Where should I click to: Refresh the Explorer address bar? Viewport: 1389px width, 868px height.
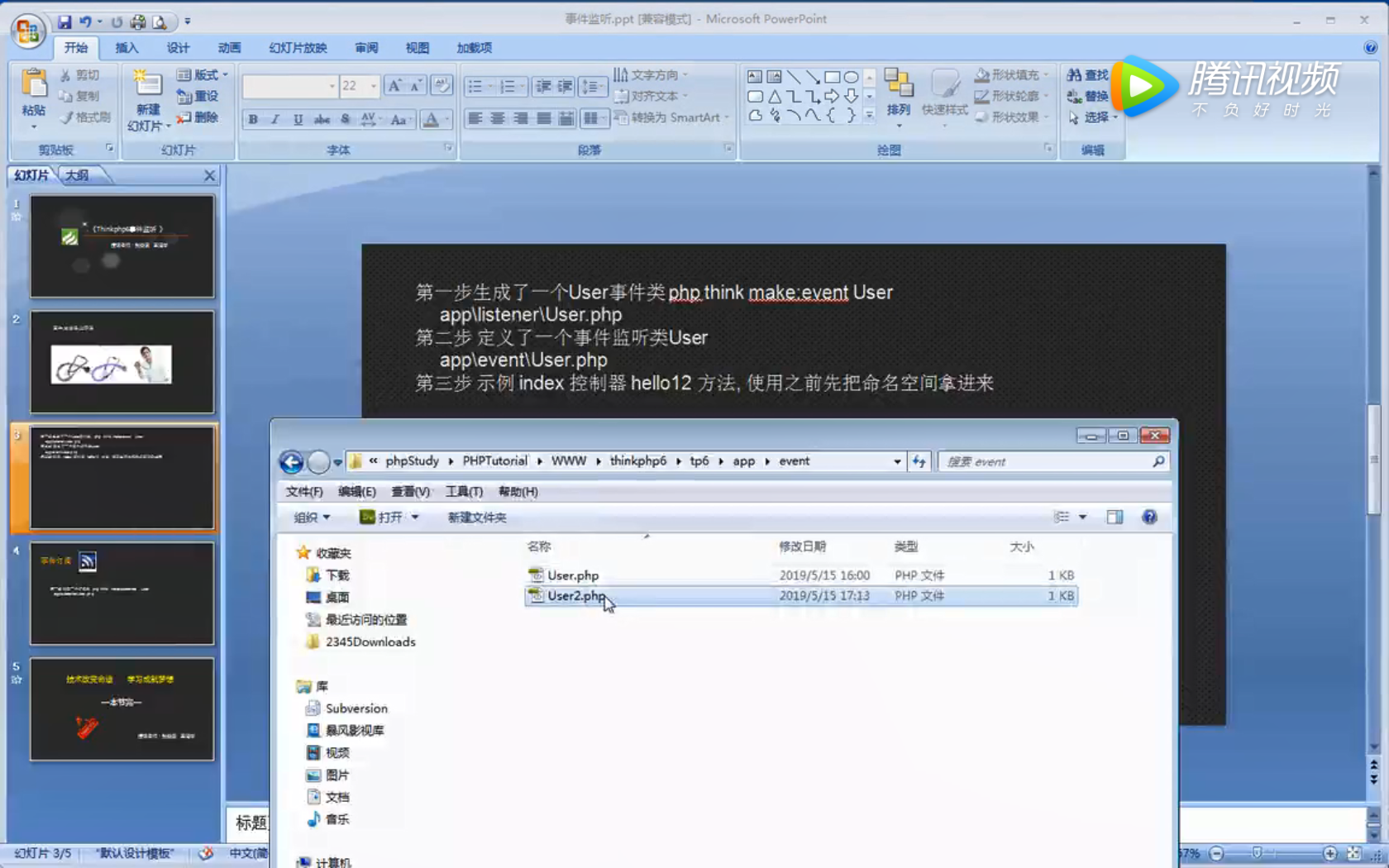(919, 461)
